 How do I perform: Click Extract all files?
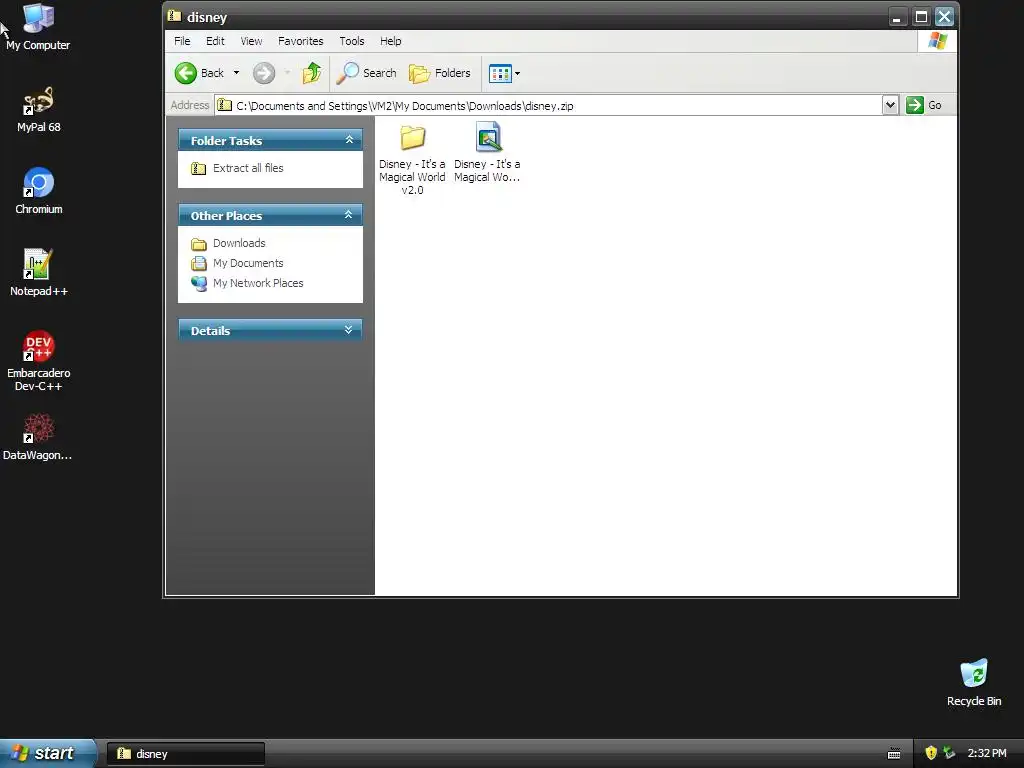238,168
